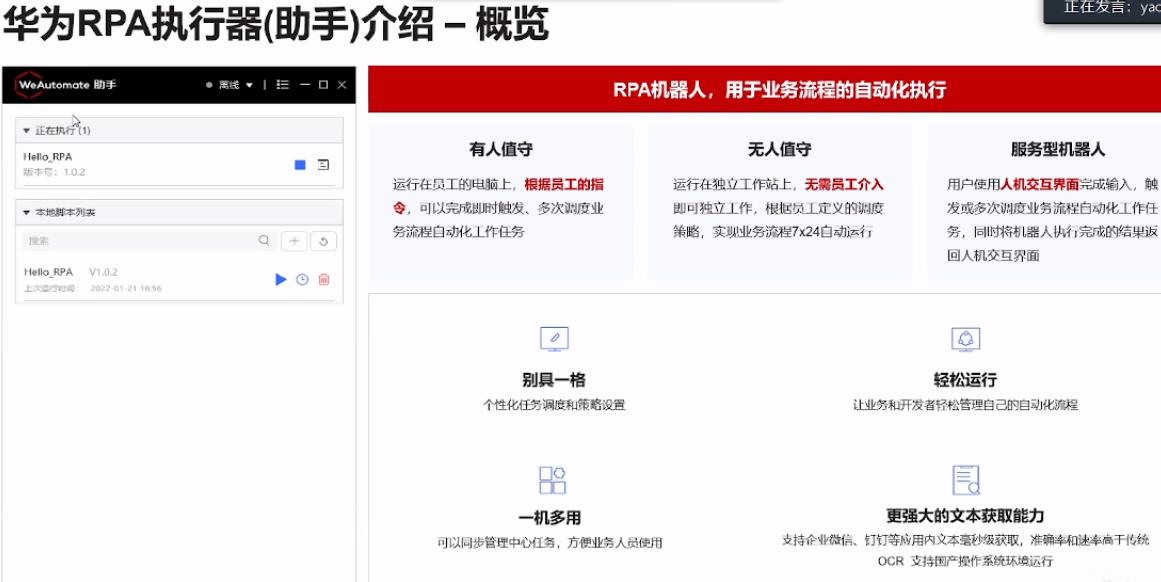Stop the running Hello_RPA script
1161x582 pixels.
pyautogui.click(x=300, y=165)
